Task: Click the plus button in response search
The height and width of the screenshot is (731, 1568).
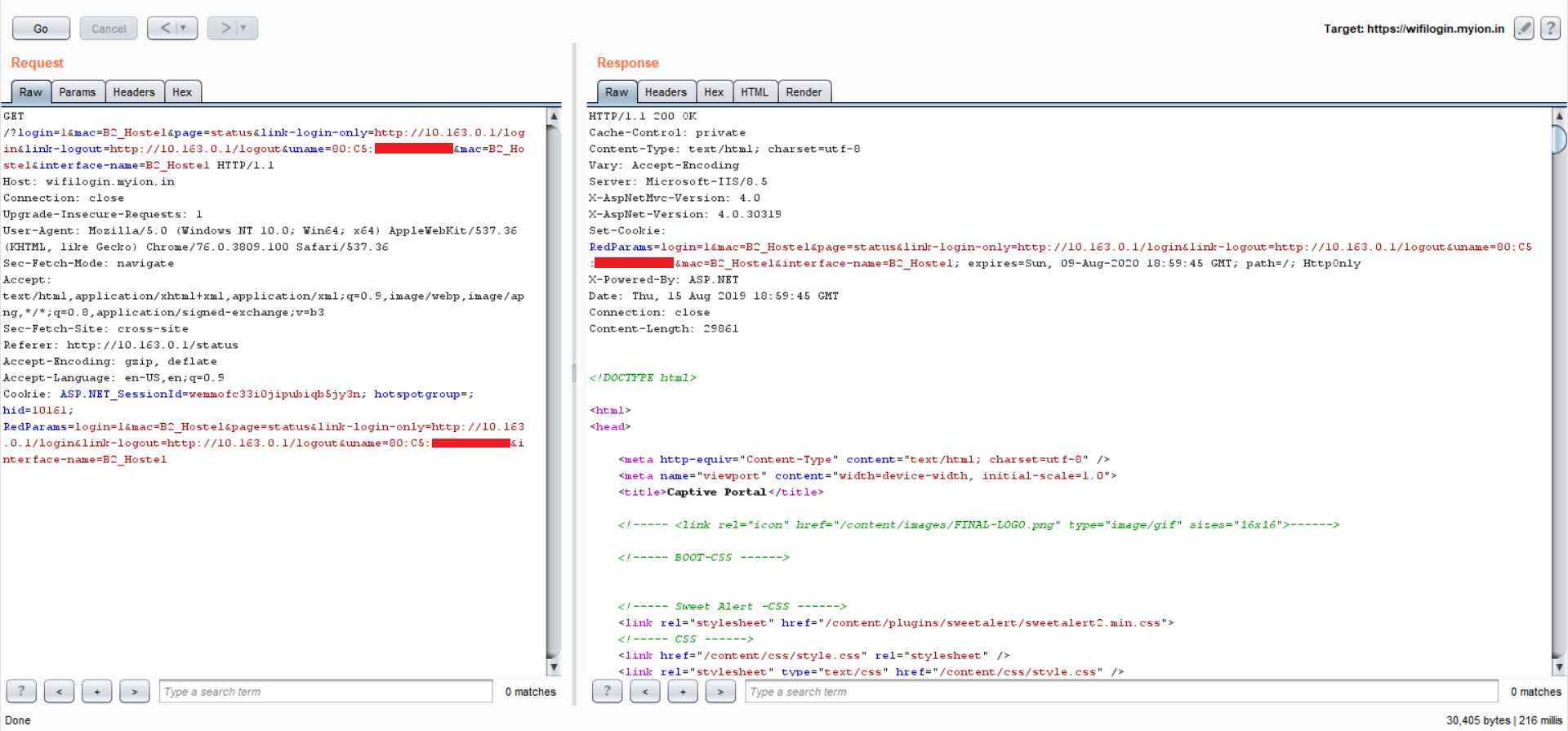Action: pos(683,691)
